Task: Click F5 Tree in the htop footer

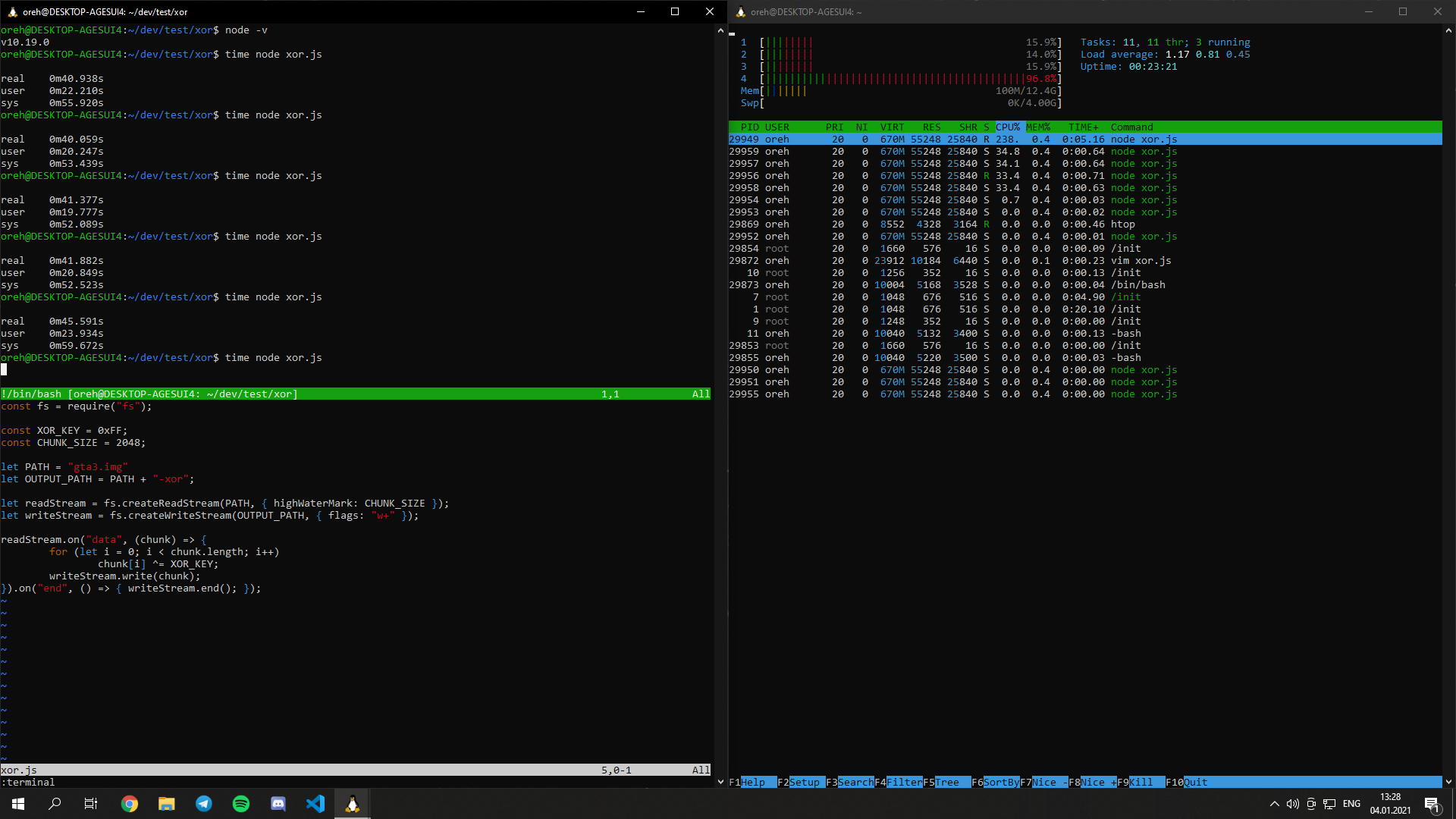Action: pos(946,782)
